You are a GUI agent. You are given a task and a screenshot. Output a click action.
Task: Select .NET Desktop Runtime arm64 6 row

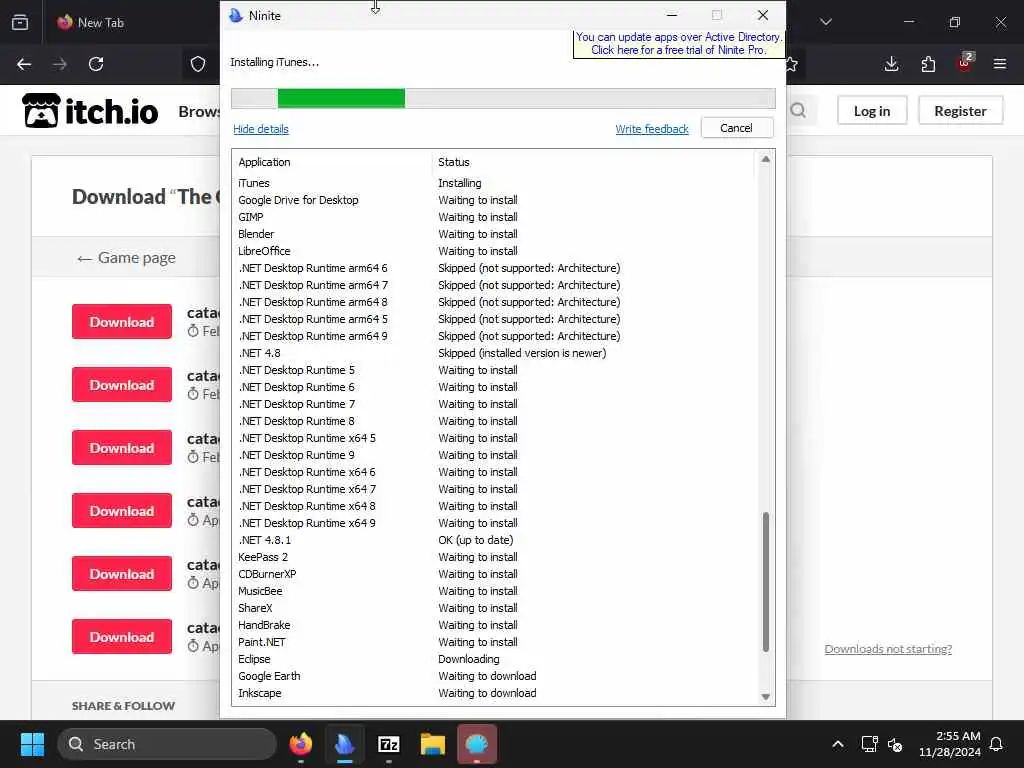click(x=494, y=268)
